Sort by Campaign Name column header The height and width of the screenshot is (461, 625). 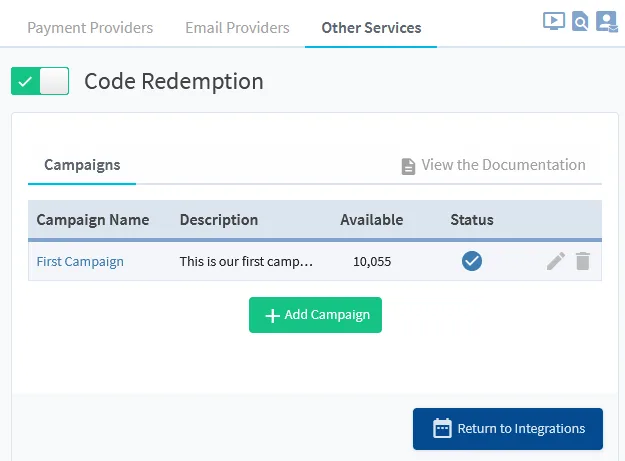click(93, 220)
